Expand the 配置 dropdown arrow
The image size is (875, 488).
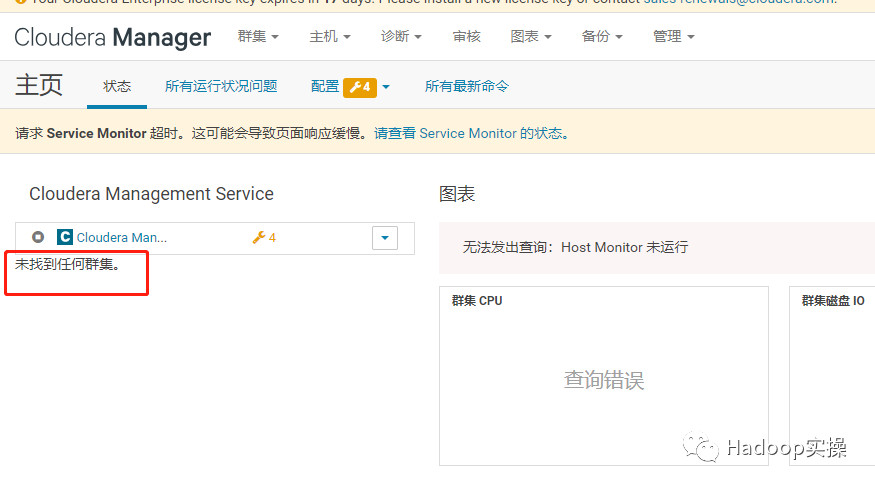[x=386, y=87]
